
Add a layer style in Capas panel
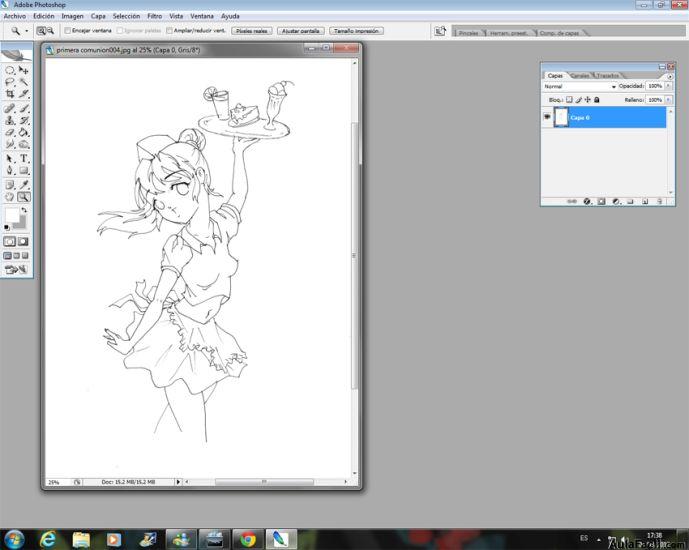[587, 201]
